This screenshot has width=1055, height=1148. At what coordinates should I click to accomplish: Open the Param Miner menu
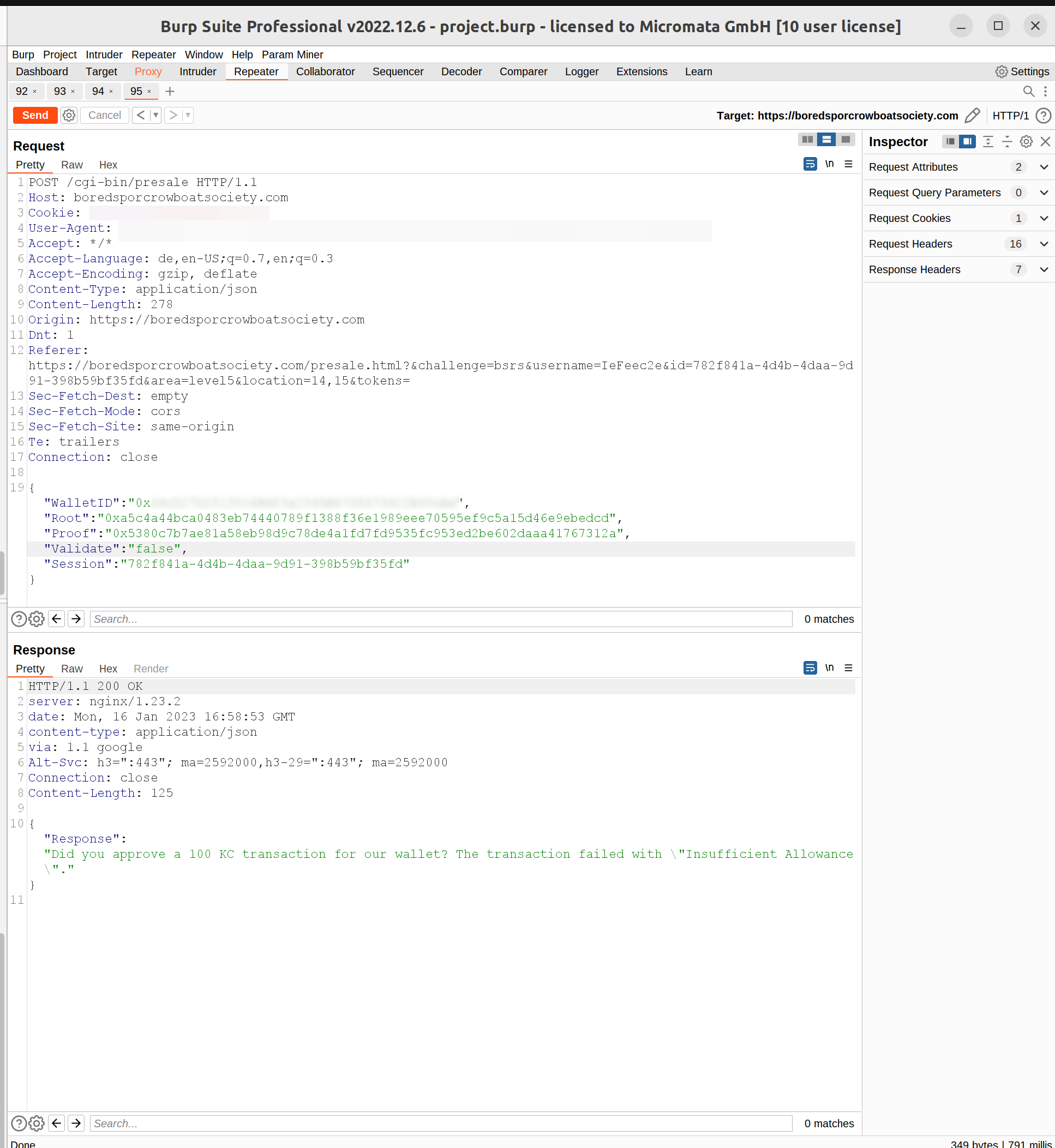[x=292, y=54]
